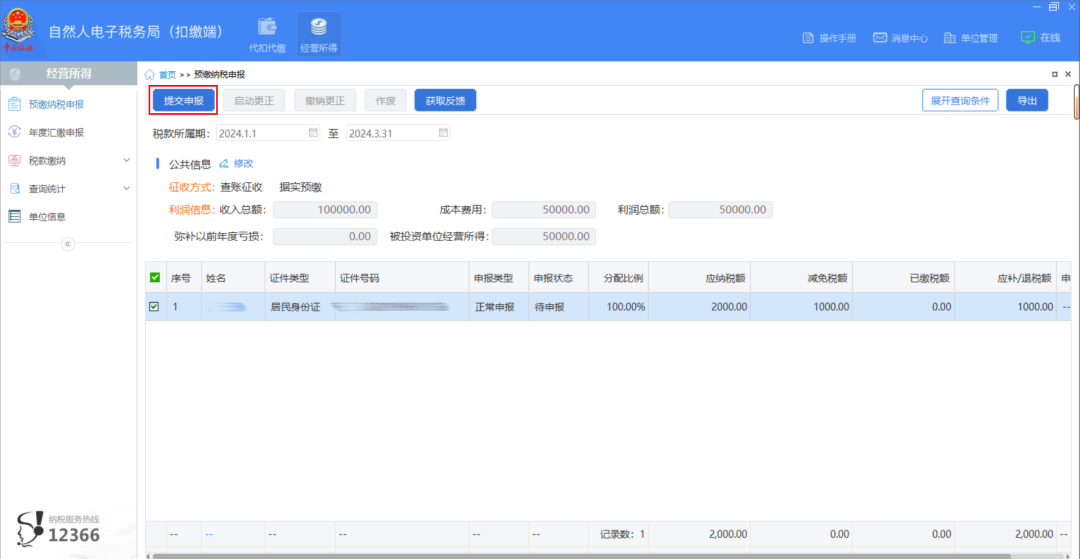The image size is (1080, 559).
Task: Click the 证件类型 column header
Action: (300, 277)
